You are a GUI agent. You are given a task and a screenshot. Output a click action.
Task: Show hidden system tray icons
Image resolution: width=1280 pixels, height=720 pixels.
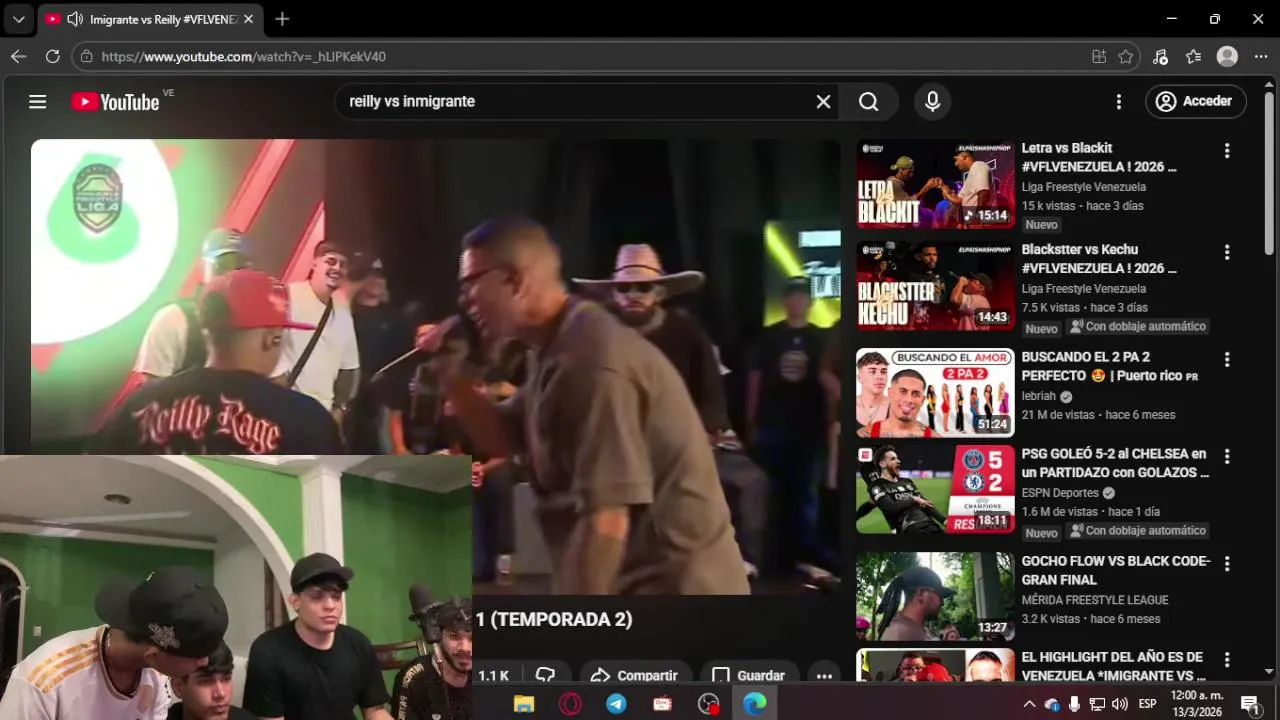[1029, 704]
